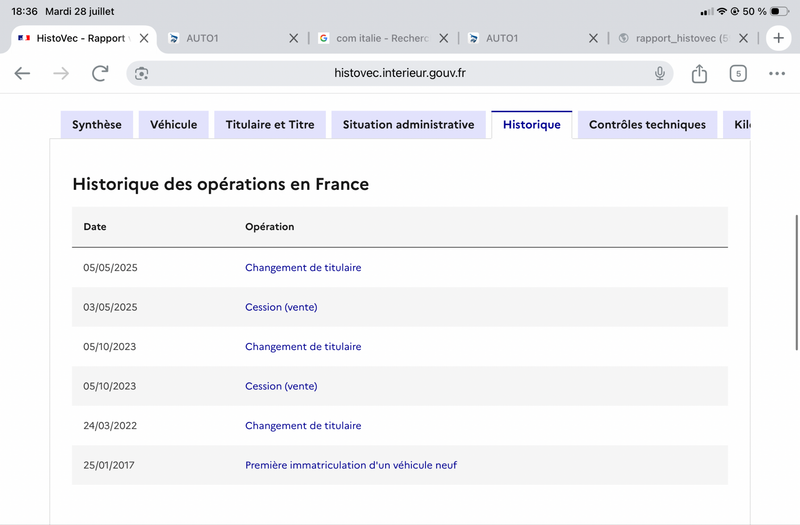800x525 pixels.
Task: Tap the 18:36 clock in status bar
Action: [x=24, y=11]
